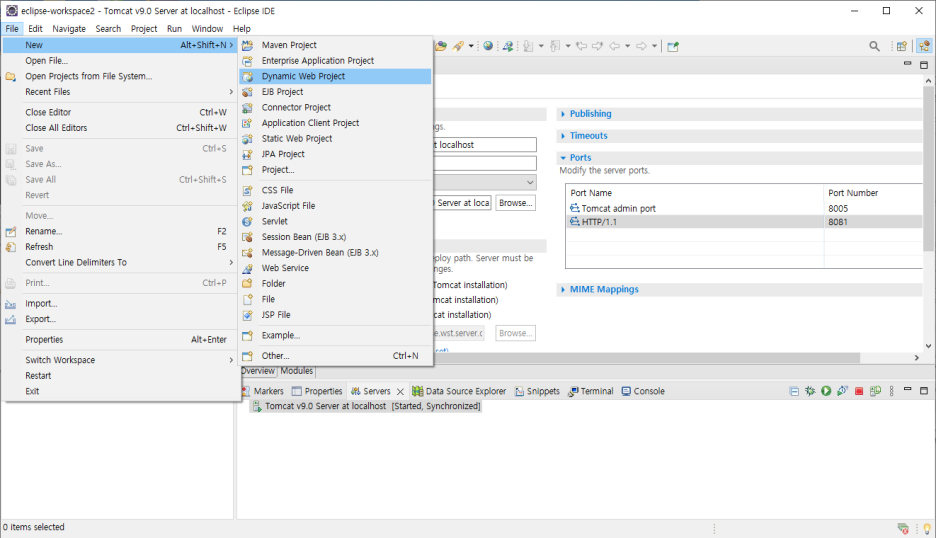Screen dimensions: 936x538
Task: Open the Edit menu
Action: pos(35,29)
